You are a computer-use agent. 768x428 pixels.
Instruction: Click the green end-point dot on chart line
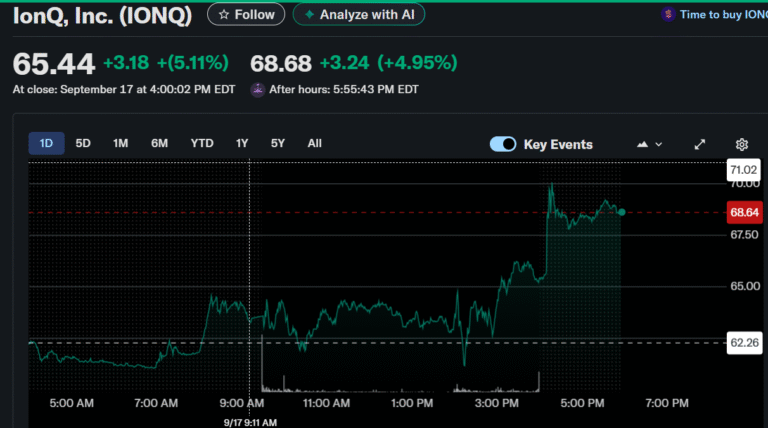(x=622, y=212)
